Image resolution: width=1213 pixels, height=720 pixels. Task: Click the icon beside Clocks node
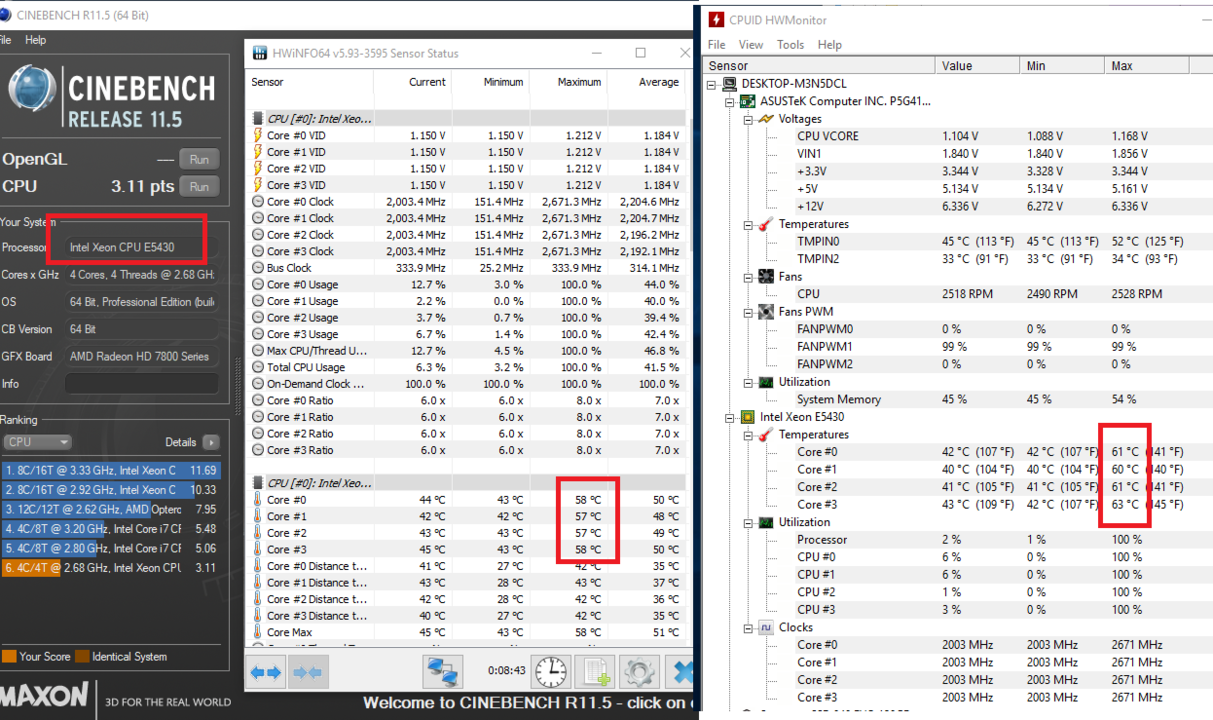[x=765, y=627]
